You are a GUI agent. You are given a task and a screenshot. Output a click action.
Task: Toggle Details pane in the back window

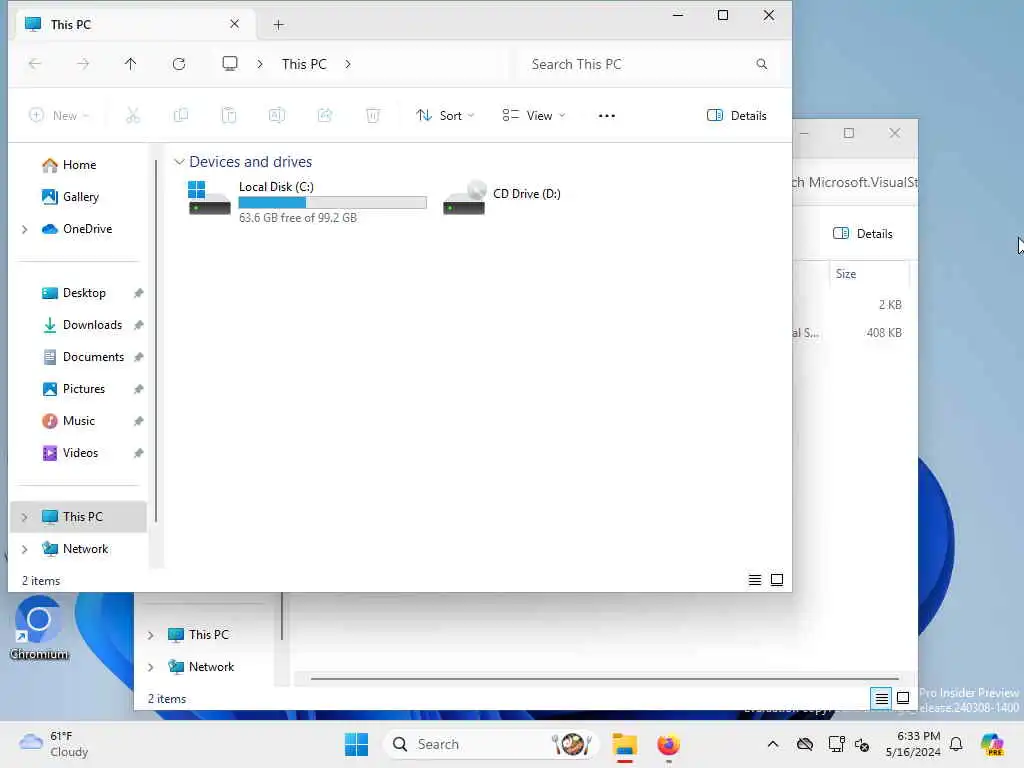point(863,234)
